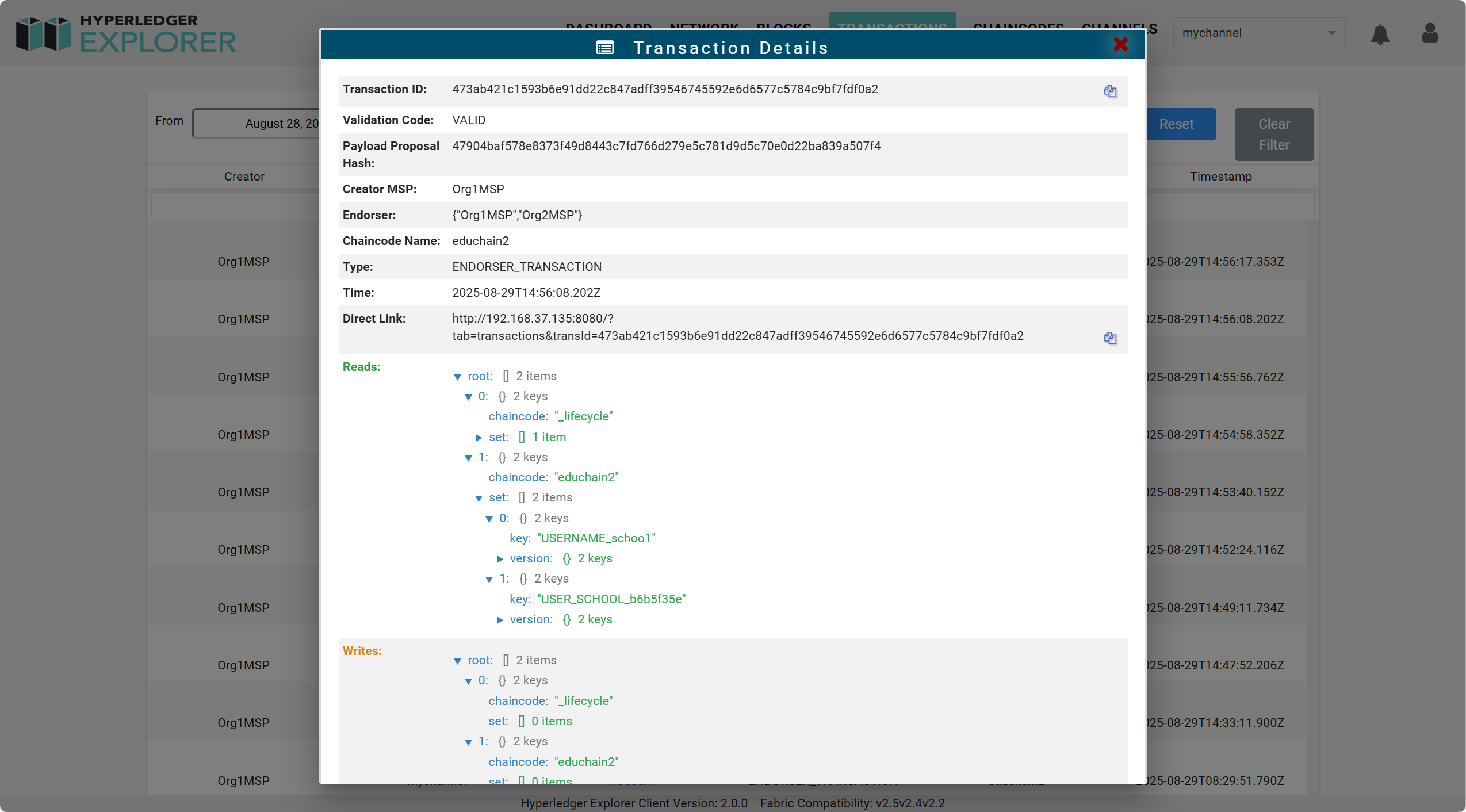Select the Payload Proposal Hash value
Screen dimensions: 1466x812
(666, 146)
